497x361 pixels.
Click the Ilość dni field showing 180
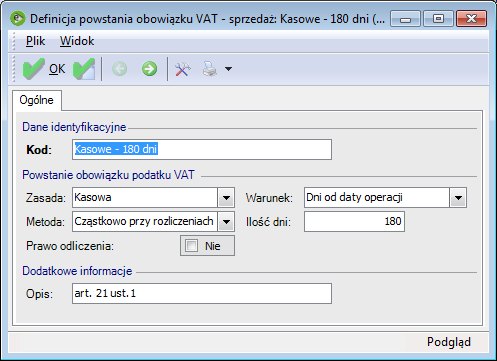pos(354,221)
